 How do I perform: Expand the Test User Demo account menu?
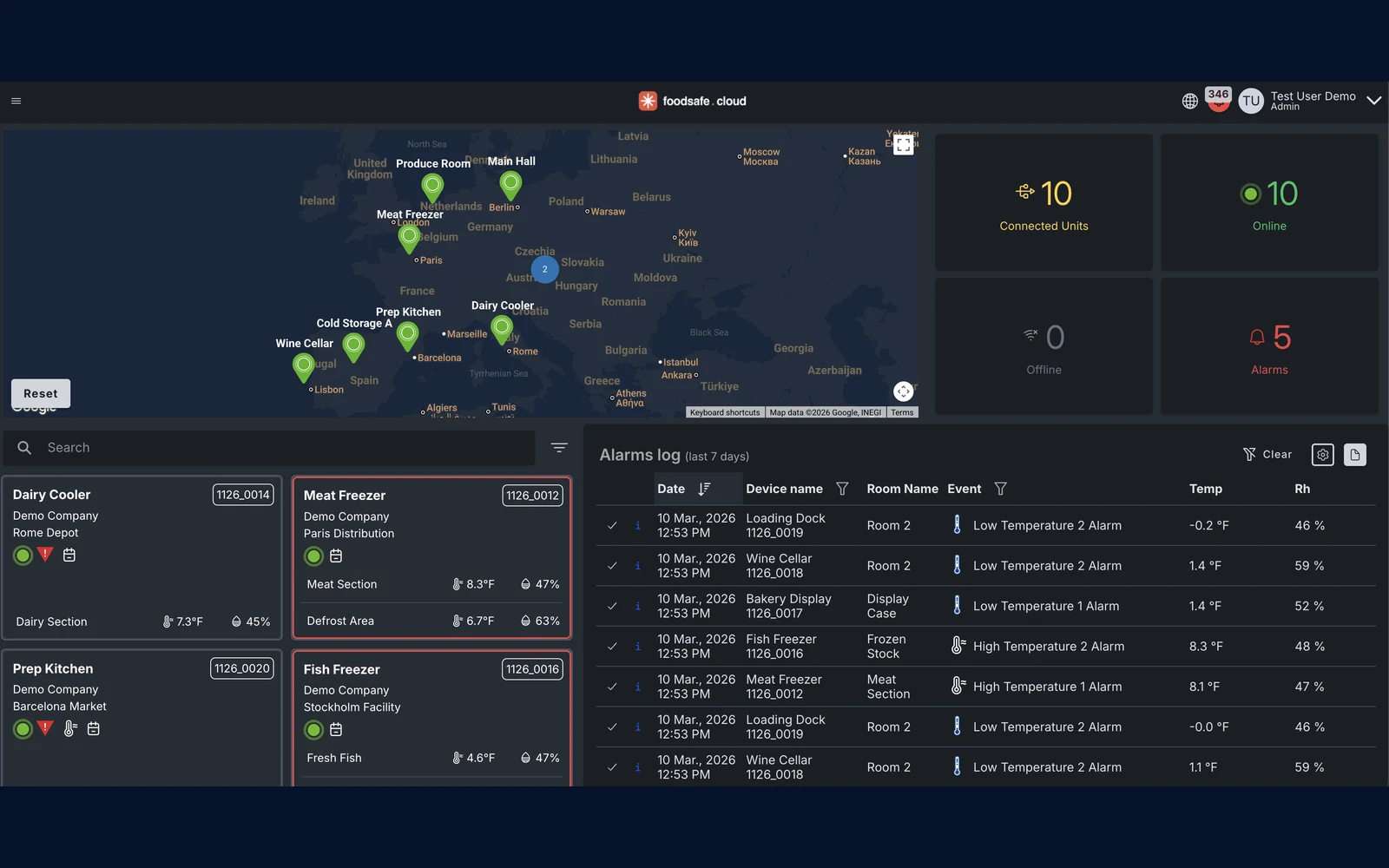[1374, 101]
